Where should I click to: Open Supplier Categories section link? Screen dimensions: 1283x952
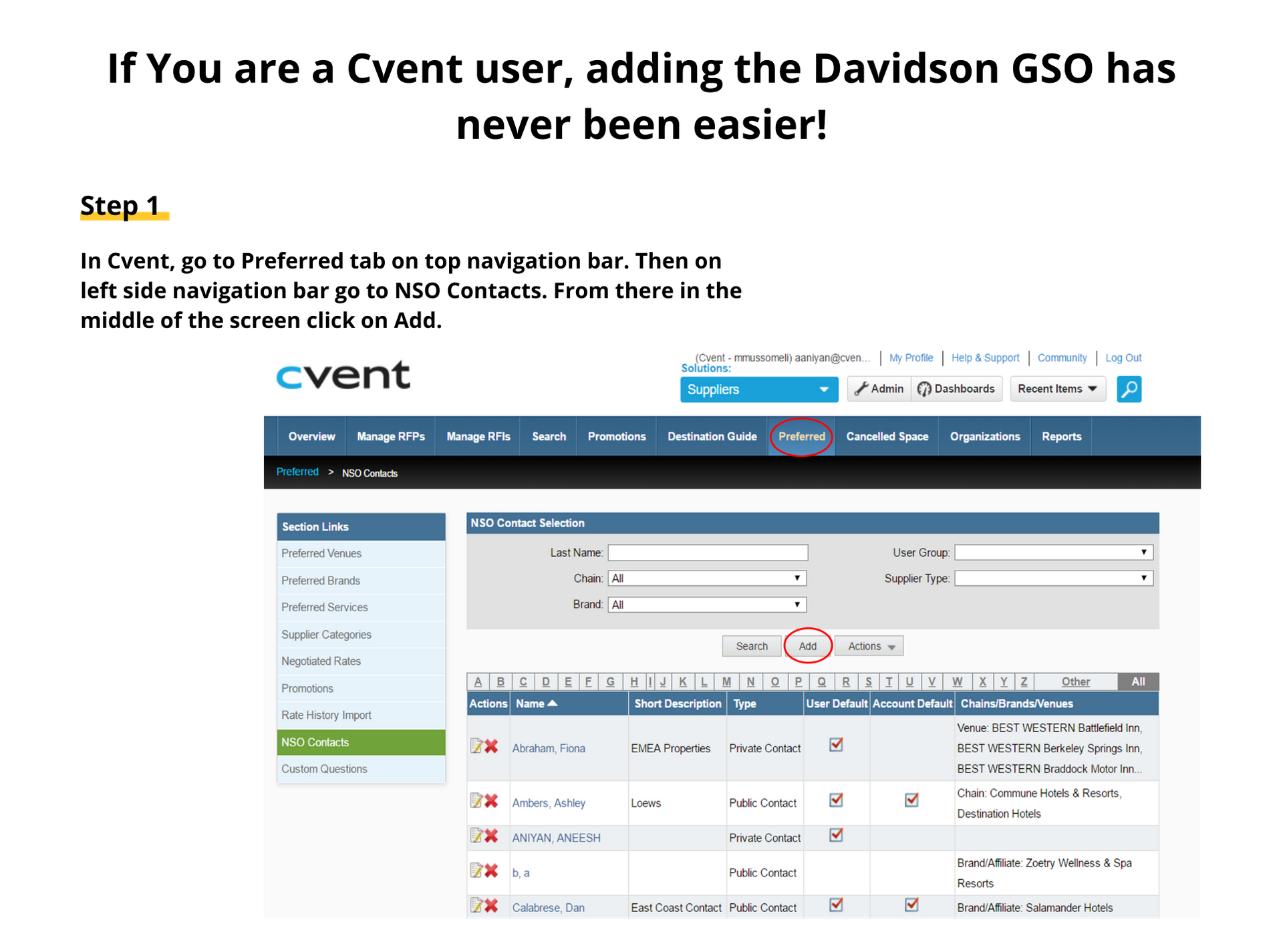point(361,635)
